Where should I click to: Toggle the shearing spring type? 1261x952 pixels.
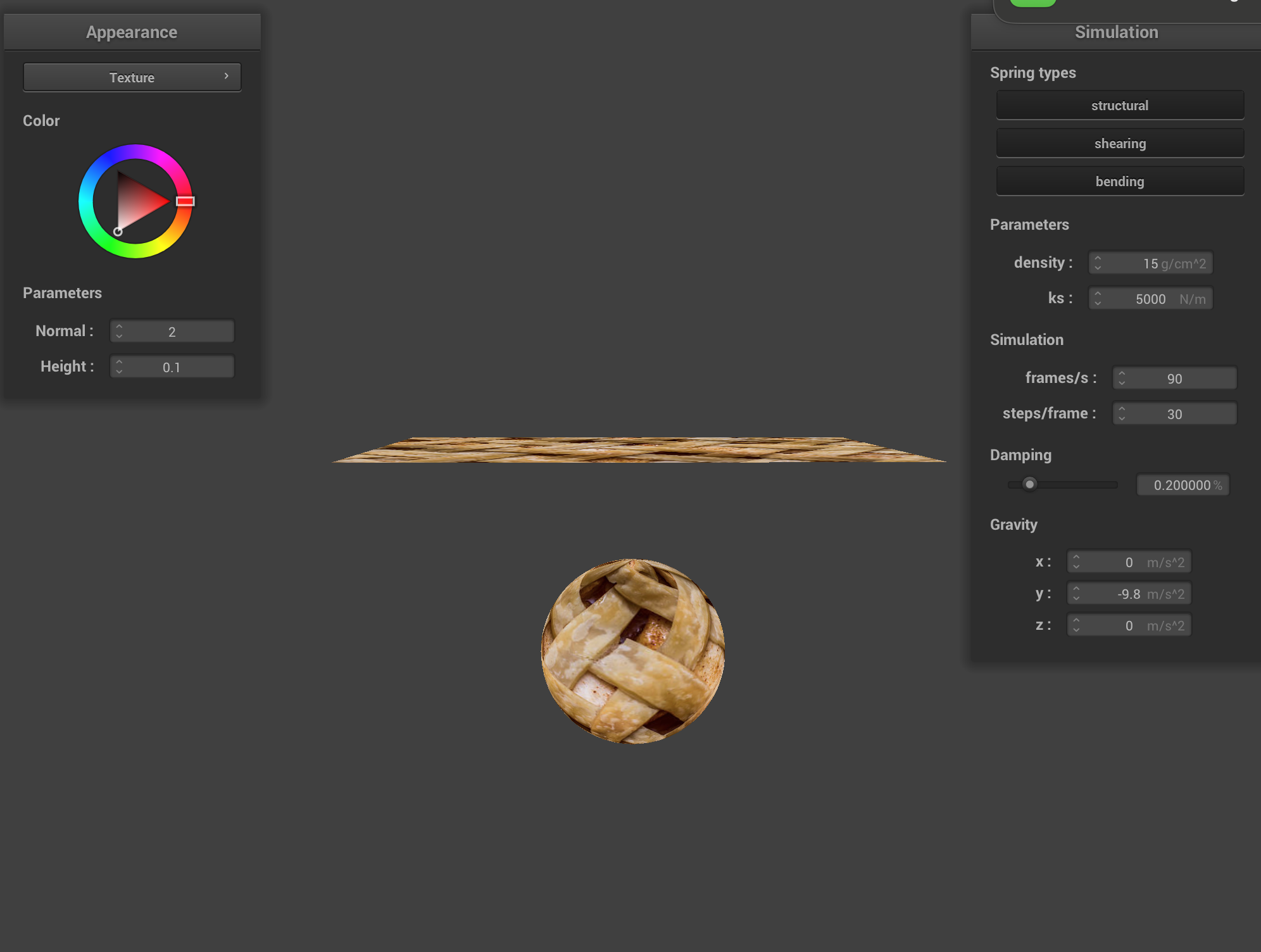click(x=1119, y=143)
